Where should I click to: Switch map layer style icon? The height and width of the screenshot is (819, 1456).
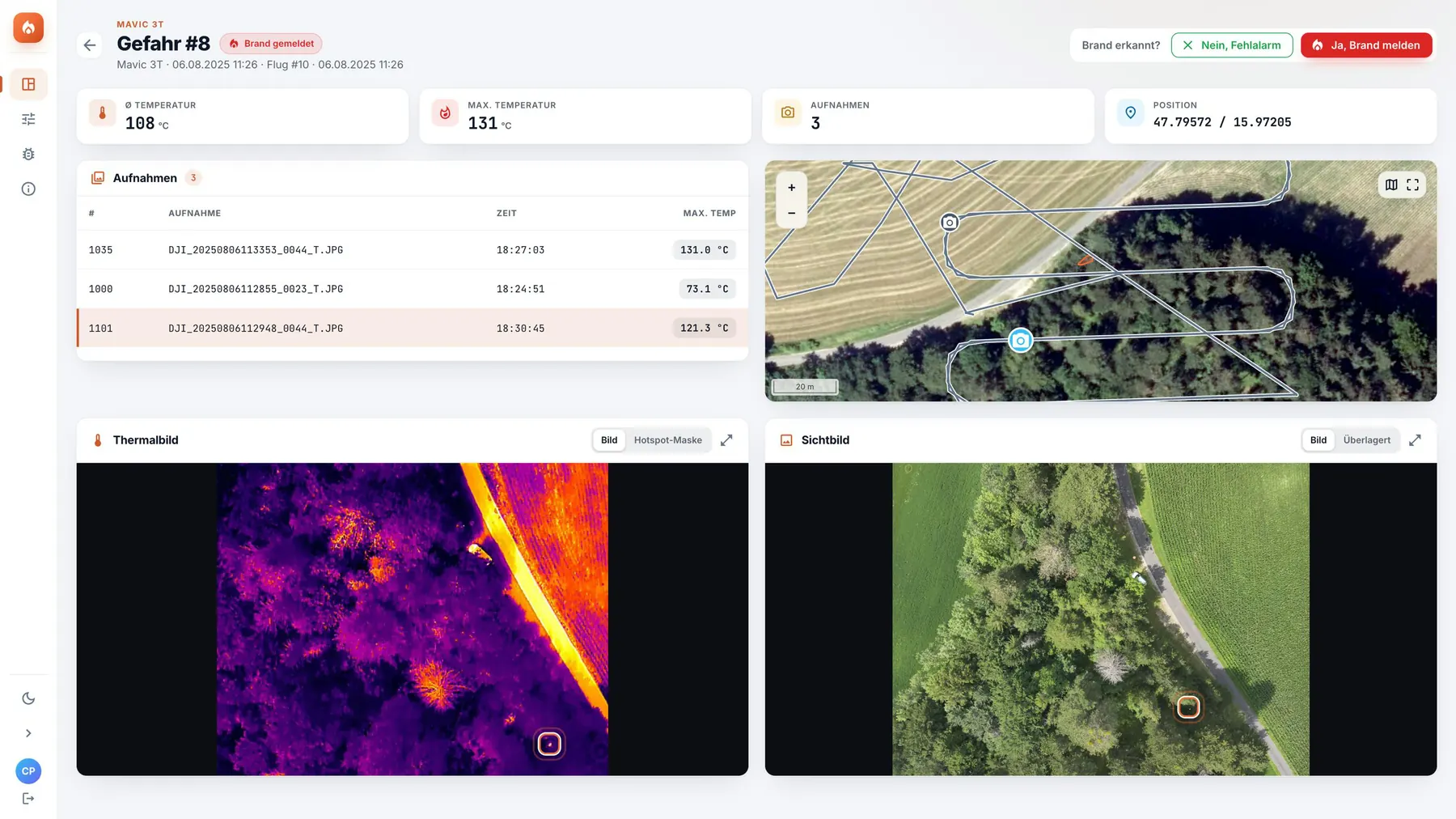[1391, 185]
